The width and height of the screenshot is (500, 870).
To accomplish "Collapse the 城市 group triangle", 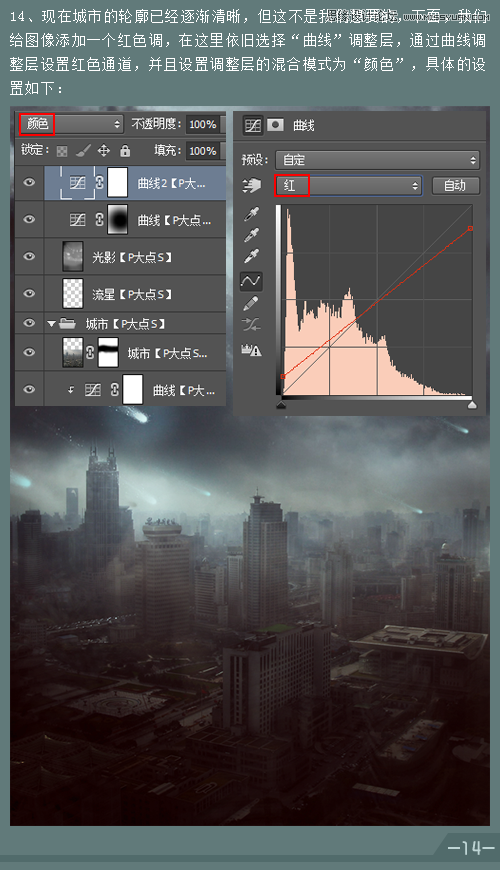I will coord(51,323).
